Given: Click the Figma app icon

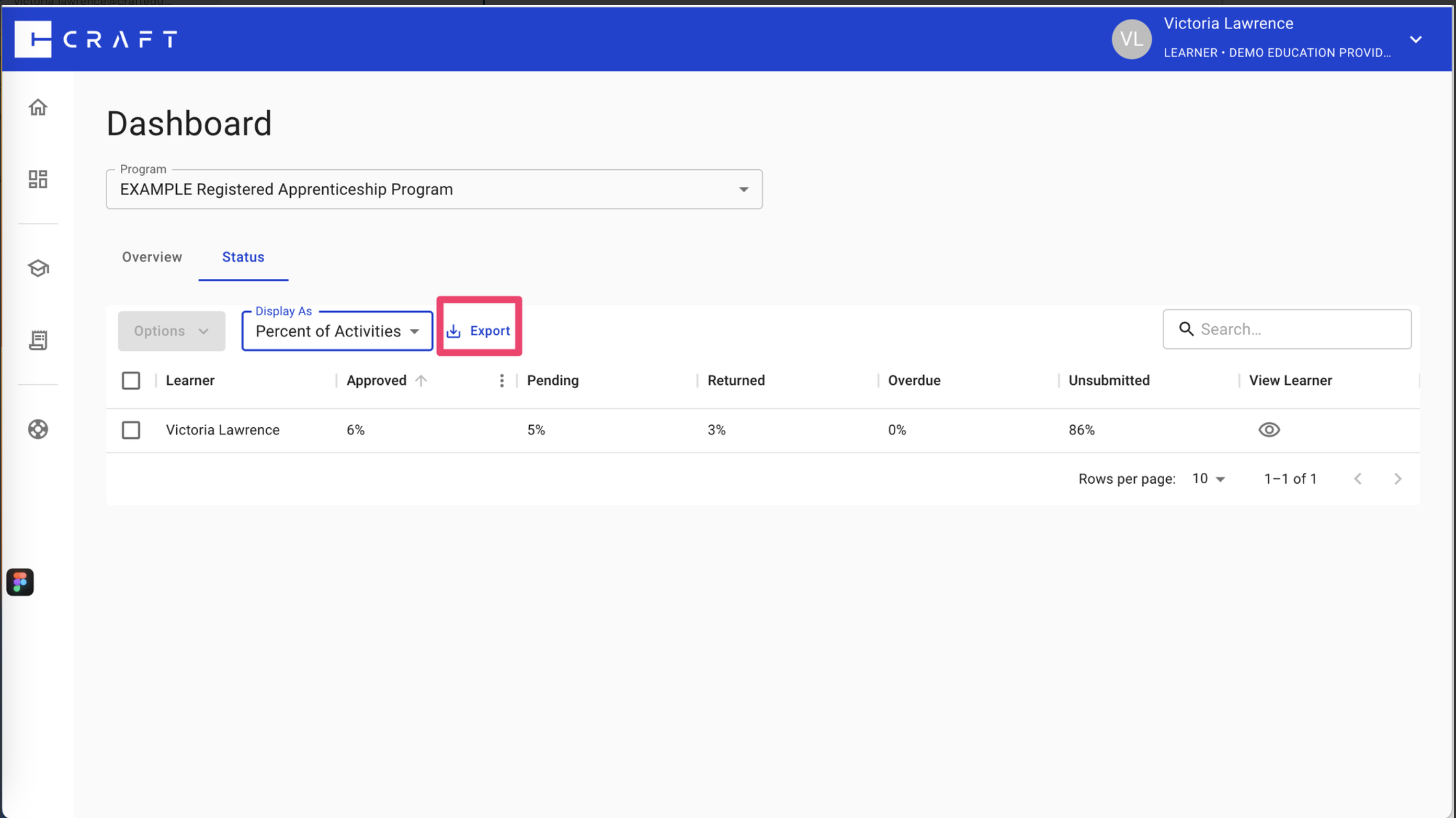Looking at the screenshot, I should point(20,582).
